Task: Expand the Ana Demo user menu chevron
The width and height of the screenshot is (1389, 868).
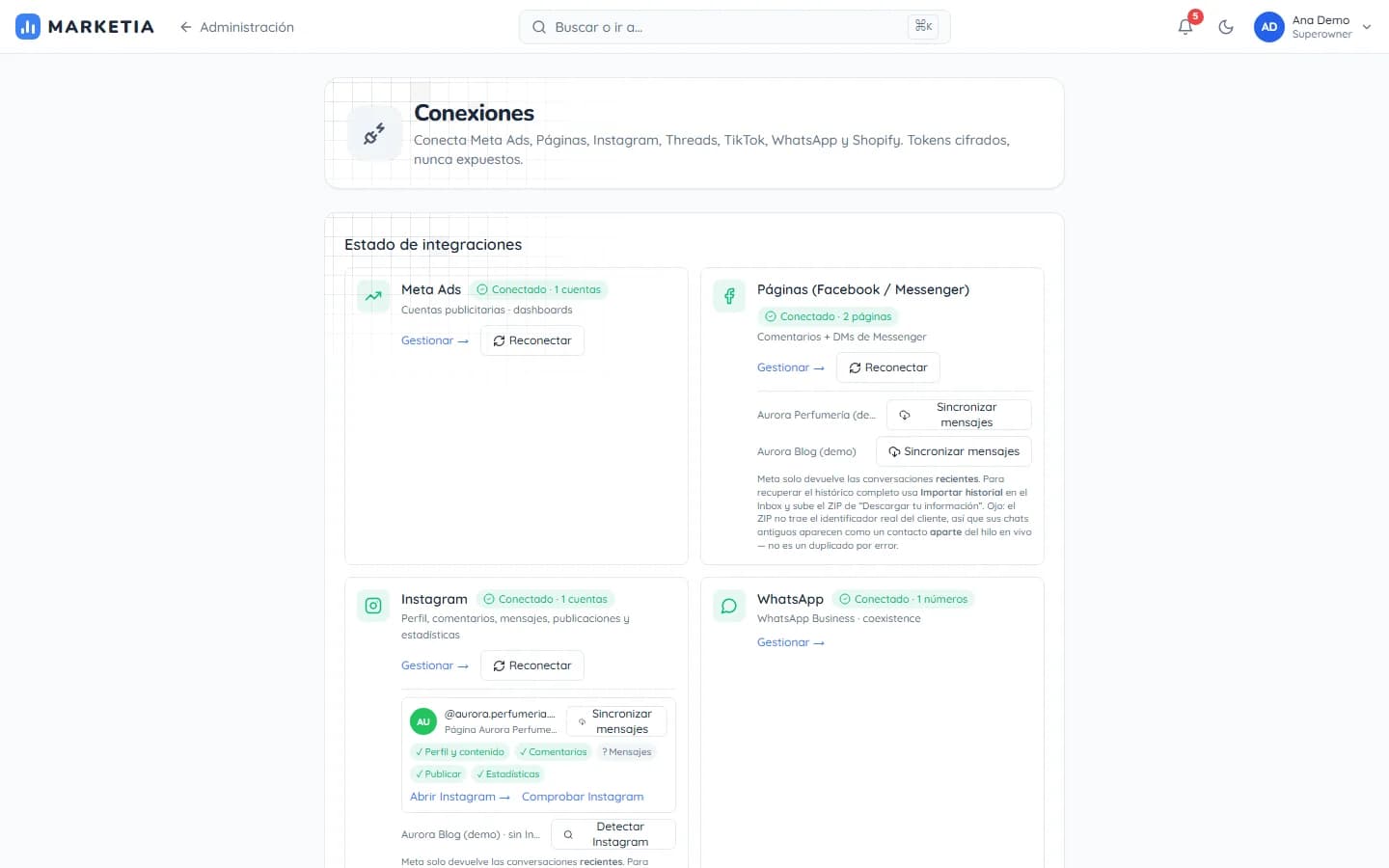Action: point(1367,27)
